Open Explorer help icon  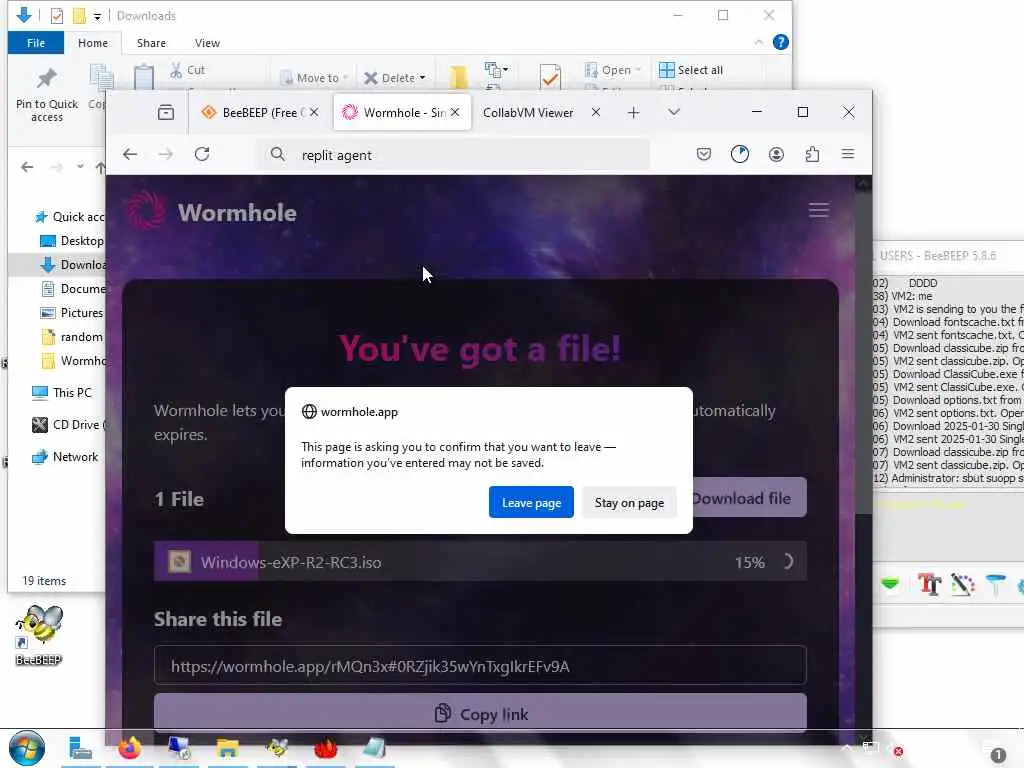780,42
